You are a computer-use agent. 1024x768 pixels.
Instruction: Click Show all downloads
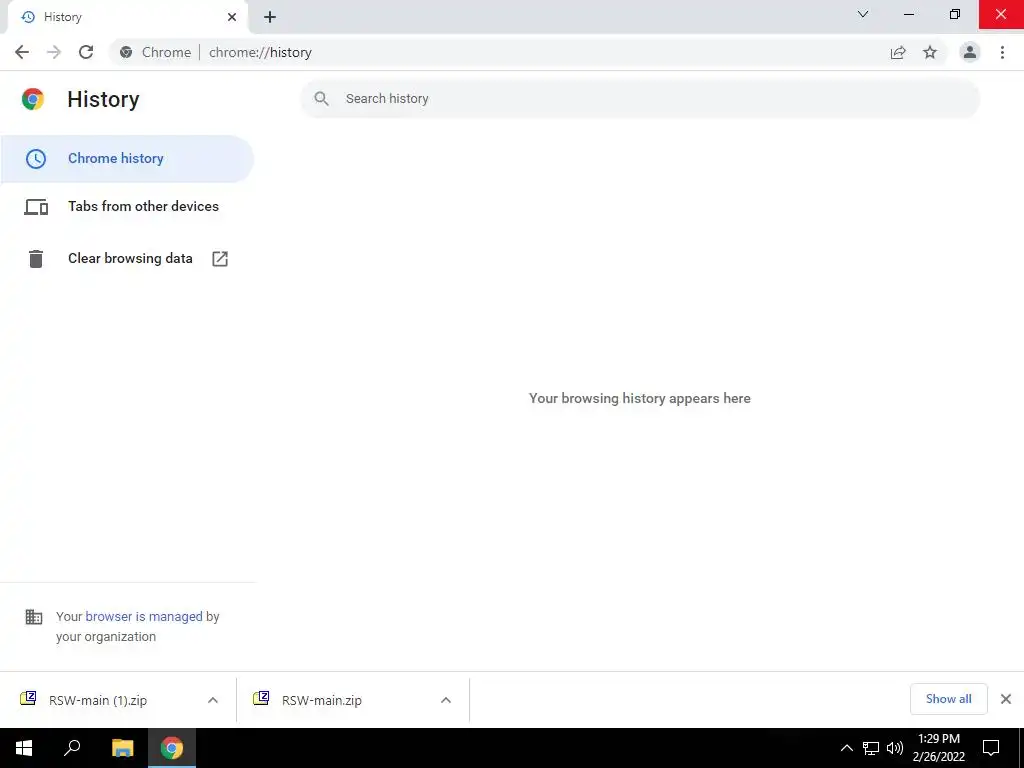[948, 699]
